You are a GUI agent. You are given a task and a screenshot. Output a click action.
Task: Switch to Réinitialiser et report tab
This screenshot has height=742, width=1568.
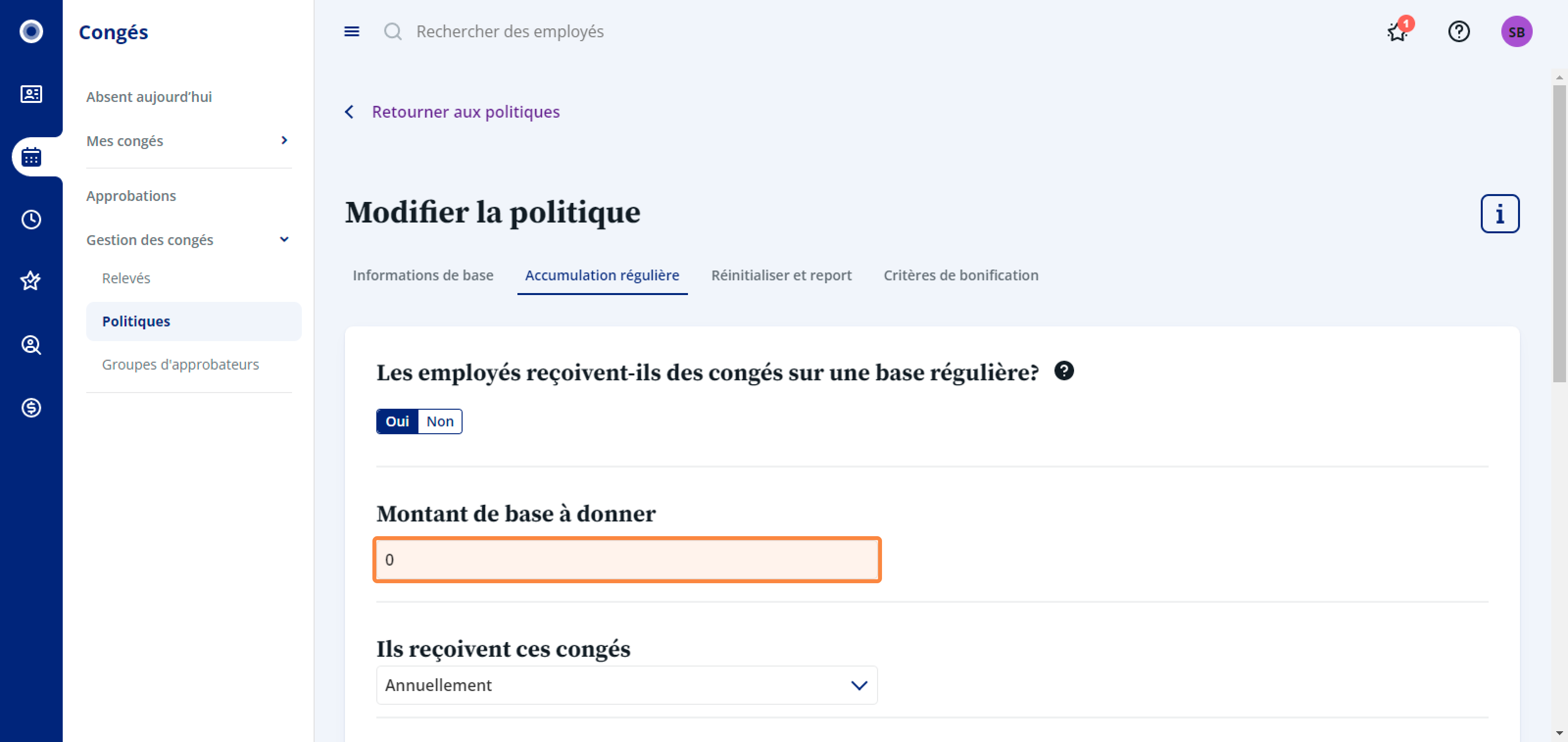(781, 275)
